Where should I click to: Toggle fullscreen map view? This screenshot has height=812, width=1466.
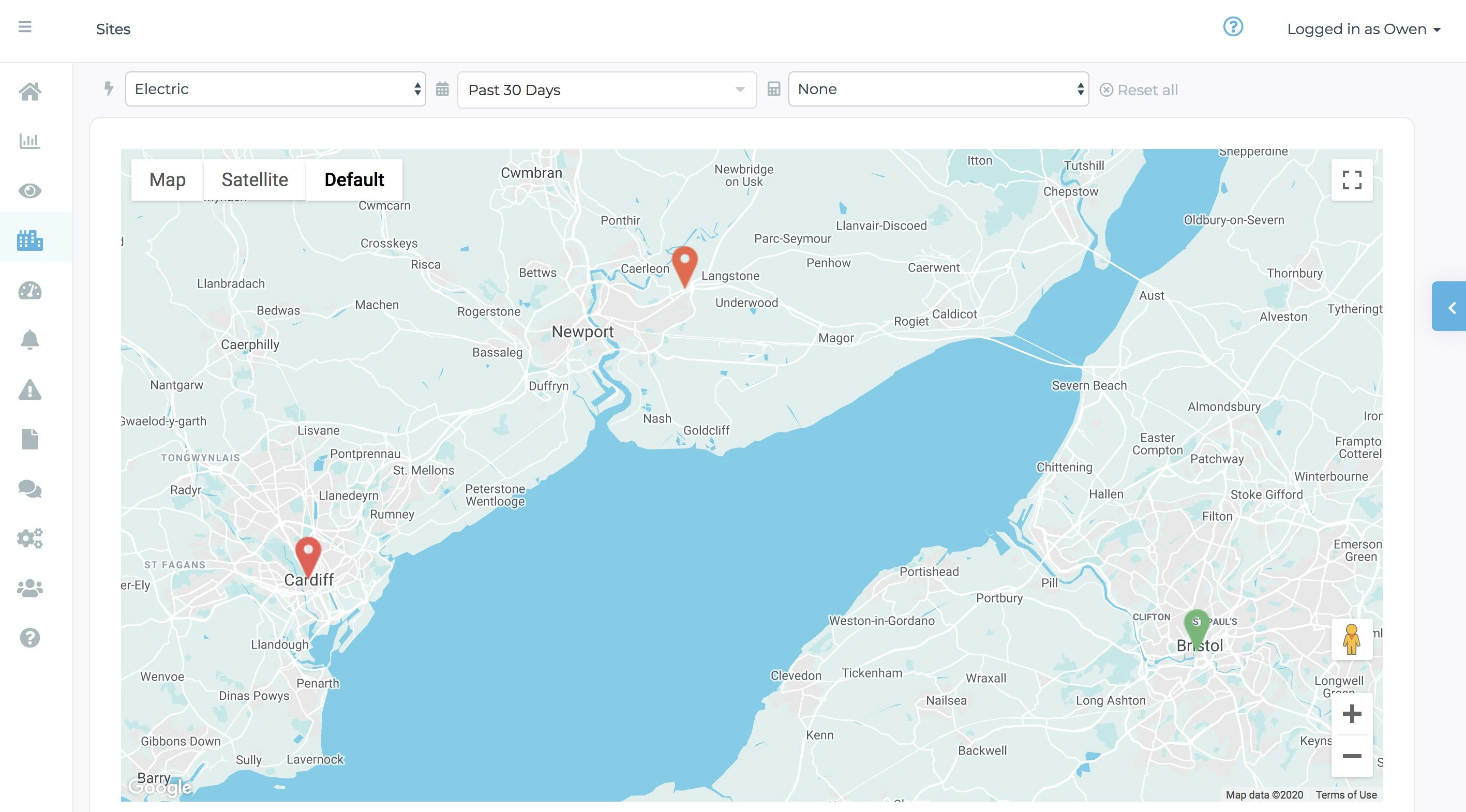tap(1352, 180)
